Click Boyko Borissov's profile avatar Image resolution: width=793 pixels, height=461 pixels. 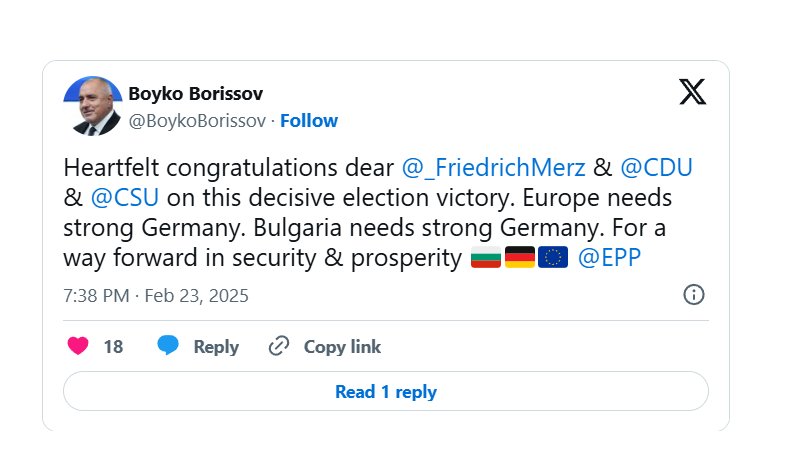[93, 106]
